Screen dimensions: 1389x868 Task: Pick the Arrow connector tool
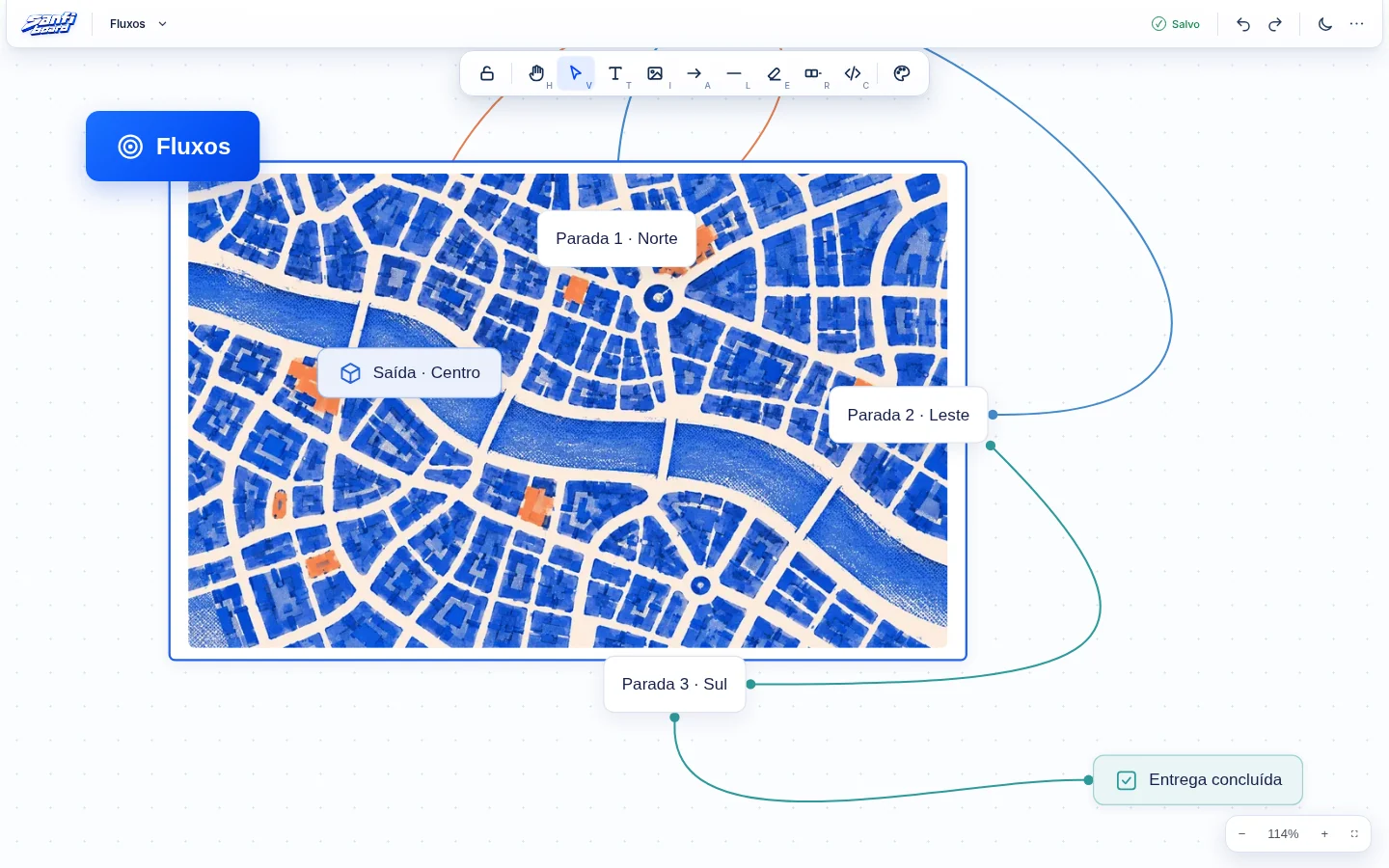(x=694, y=73)
